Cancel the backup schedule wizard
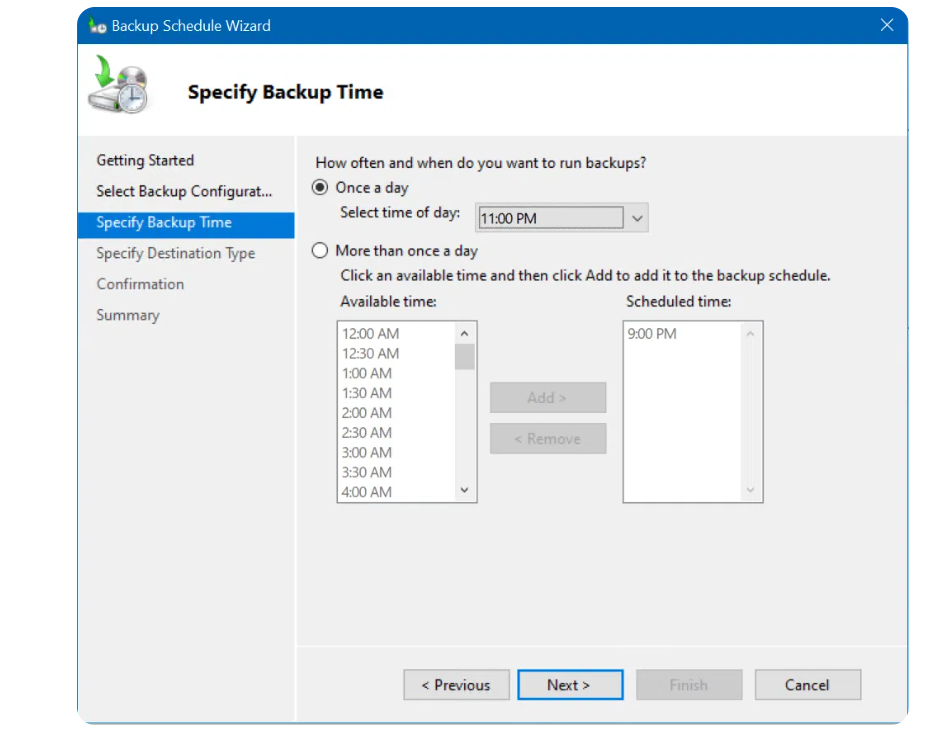Viewport: 938px width, 741px height. coord(807,685)
